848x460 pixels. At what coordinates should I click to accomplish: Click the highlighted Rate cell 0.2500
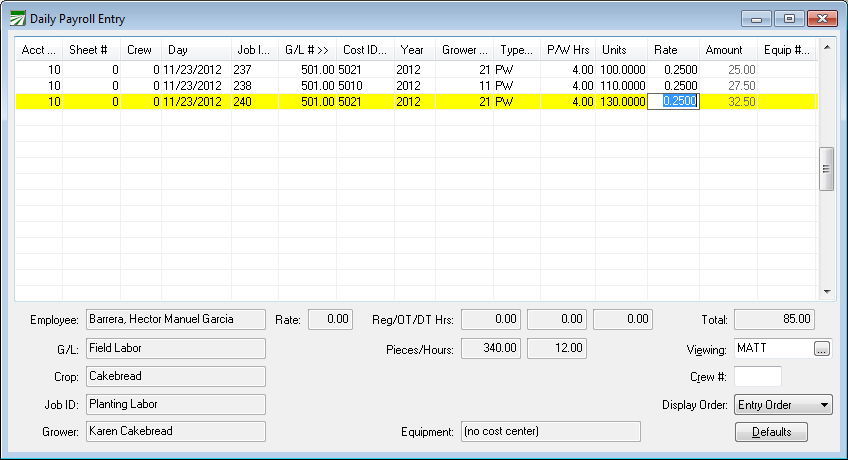673,101
